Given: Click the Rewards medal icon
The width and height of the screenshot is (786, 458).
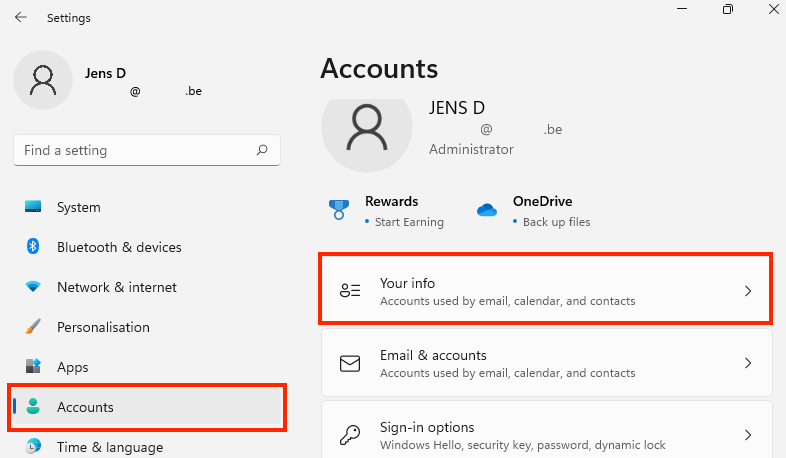Looking at the screenshot, I should [339, 210].
